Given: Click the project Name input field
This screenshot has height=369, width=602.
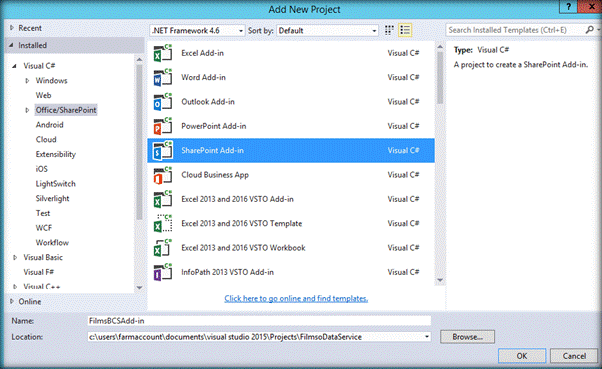Looking at the screenshot, I should (x=259, y=321).
